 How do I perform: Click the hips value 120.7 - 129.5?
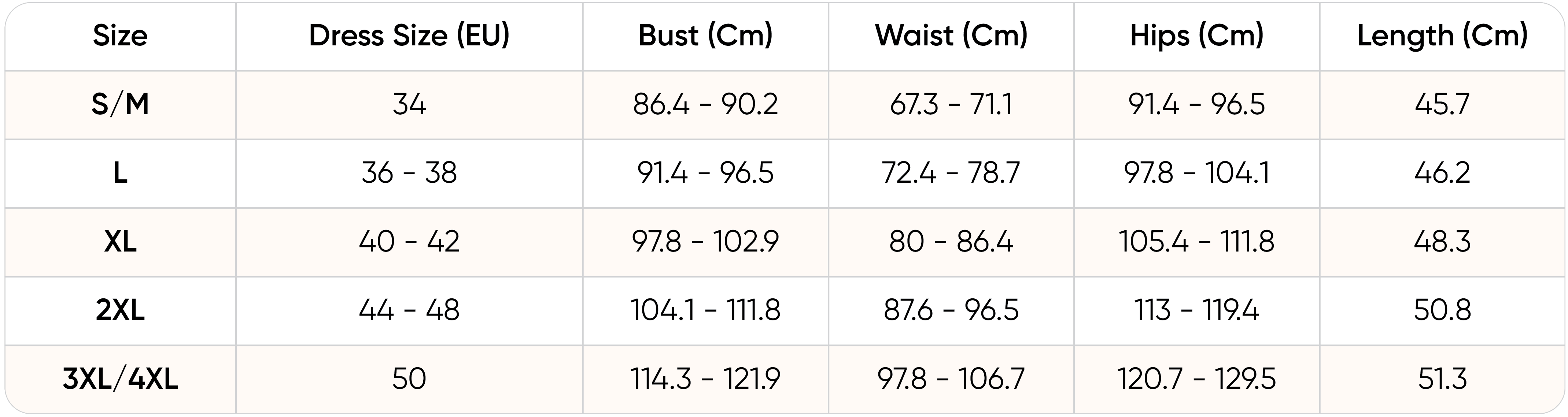pyautogui.click(x=1197, y=379)
